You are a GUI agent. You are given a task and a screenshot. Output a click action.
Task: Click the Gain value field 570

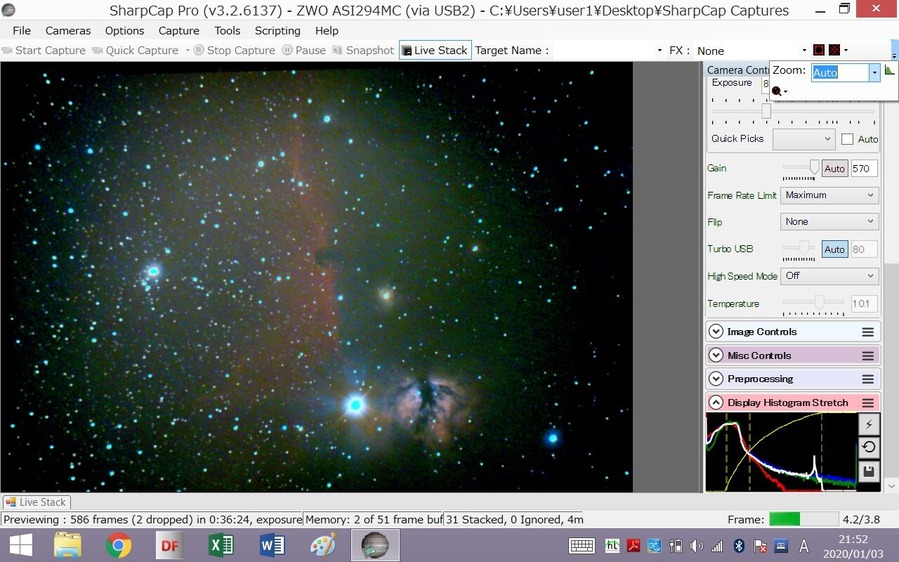point(863,169)
